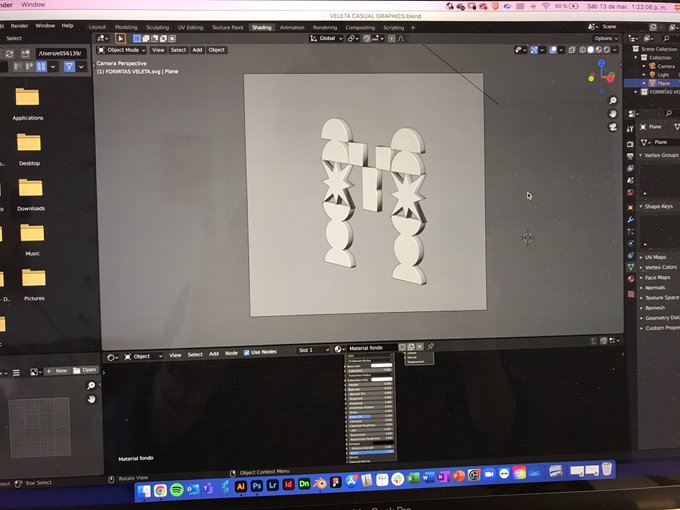680x510 pixels.
Task: Toggle viewport overlays button
Action: pos(553,50)
